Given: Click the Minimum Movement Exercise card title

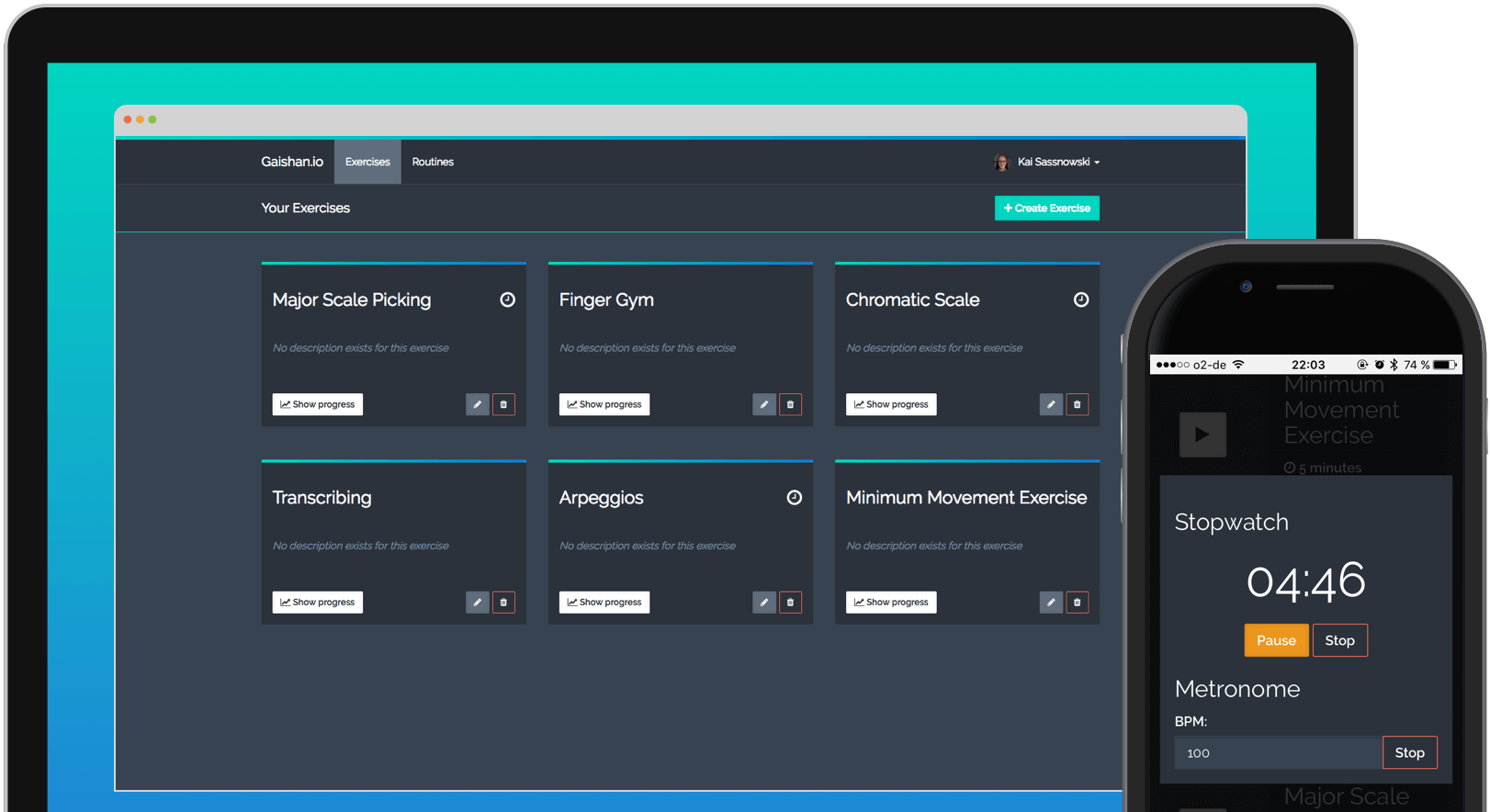Looking at the screenshot, I should pos(966,497).
